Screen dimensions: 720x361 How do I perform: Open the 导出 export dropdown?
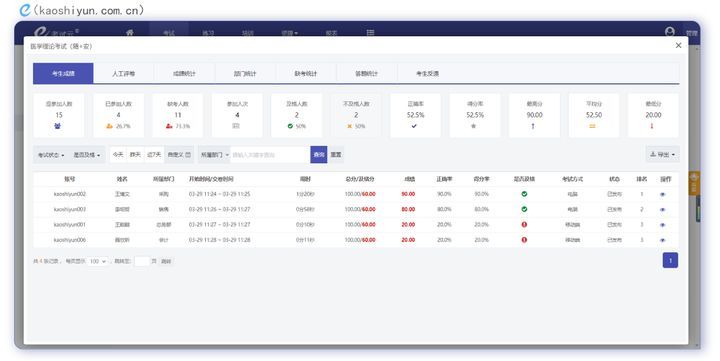pos(663,155)
